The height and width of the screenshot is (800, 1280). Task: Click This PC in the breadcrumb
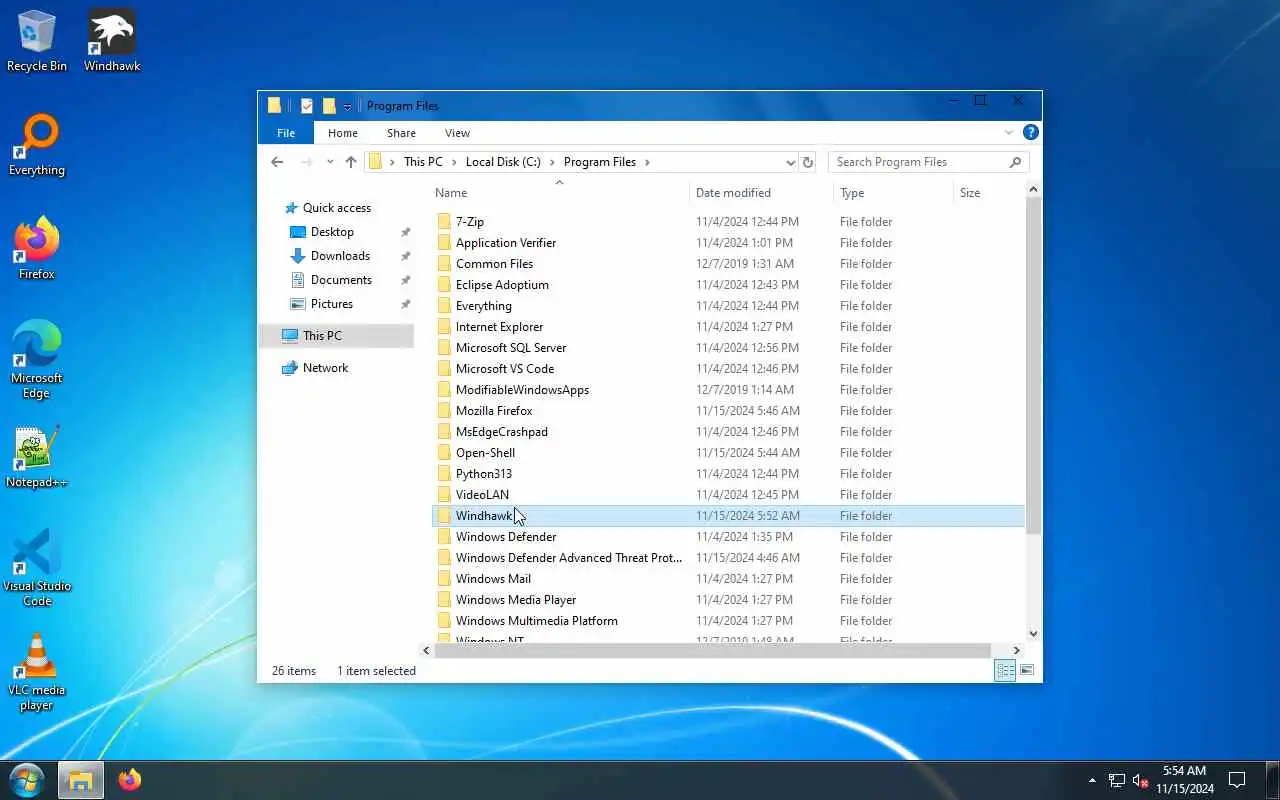pyautogui.click(x=423, y=162)
